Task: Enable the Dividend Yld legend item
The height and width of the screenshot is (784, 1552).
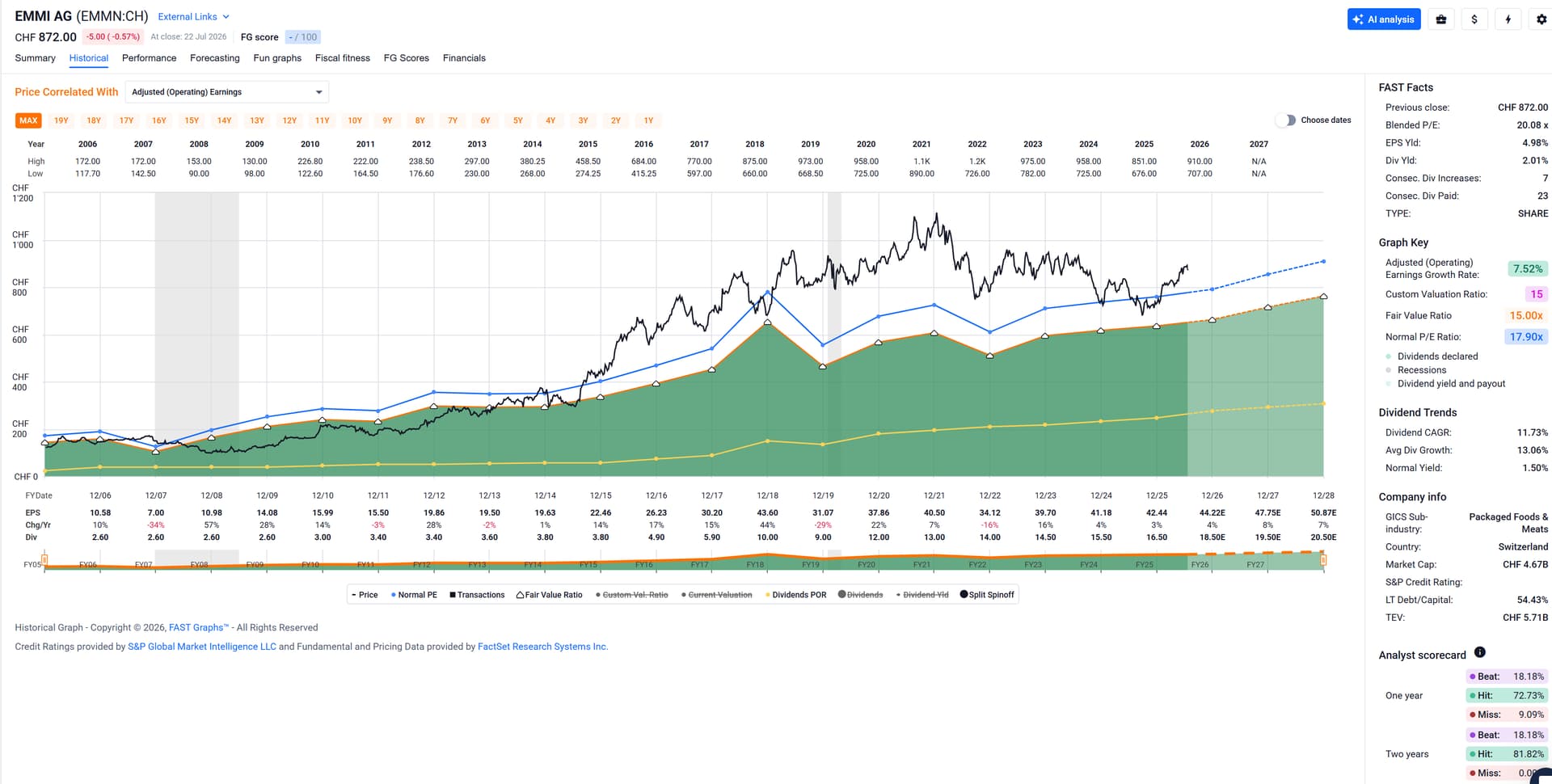Action: [x=922, y=595]
